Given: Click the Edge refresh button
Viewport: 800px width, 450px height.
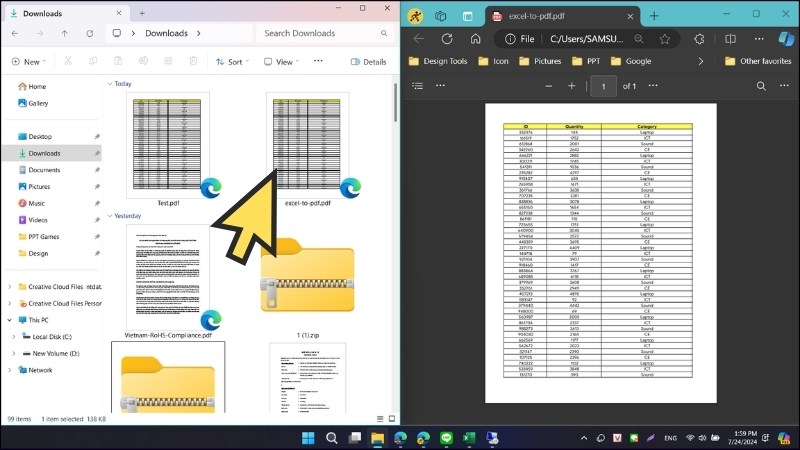Looking at the screenshot, I should (x=447, y=39).
